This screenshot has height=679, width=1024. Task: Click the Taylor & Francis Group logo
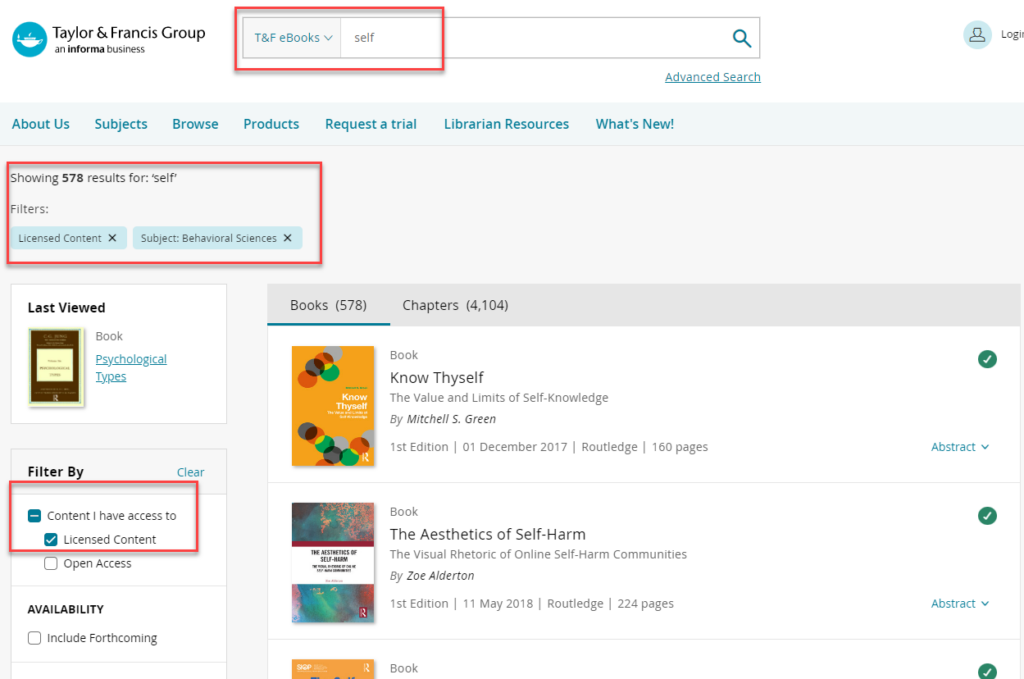click(x=108, y=39)
